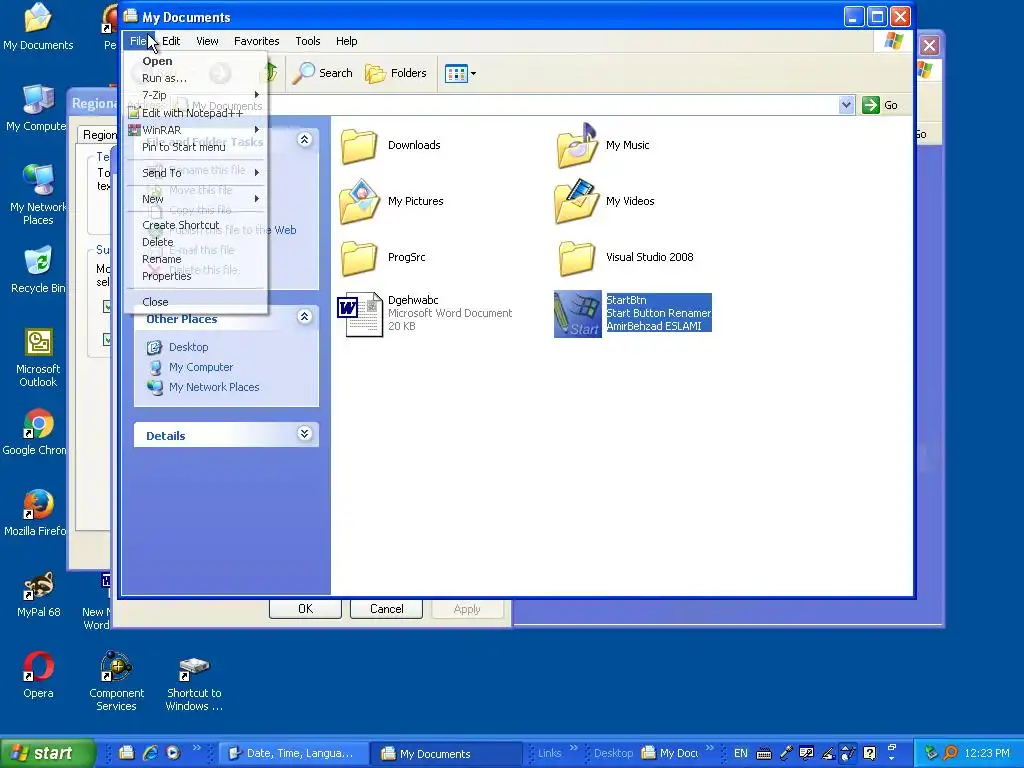
Task: Open the Downloads folder icon
Action: 359,146
